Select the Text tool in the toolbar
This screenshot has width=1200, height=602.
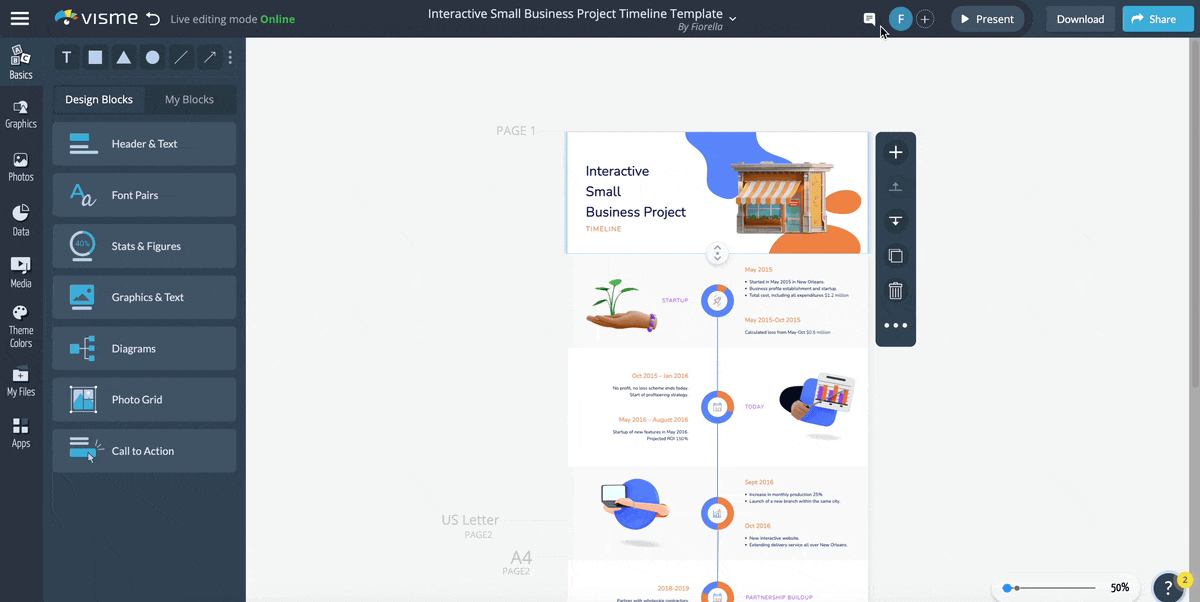[66, 57]
